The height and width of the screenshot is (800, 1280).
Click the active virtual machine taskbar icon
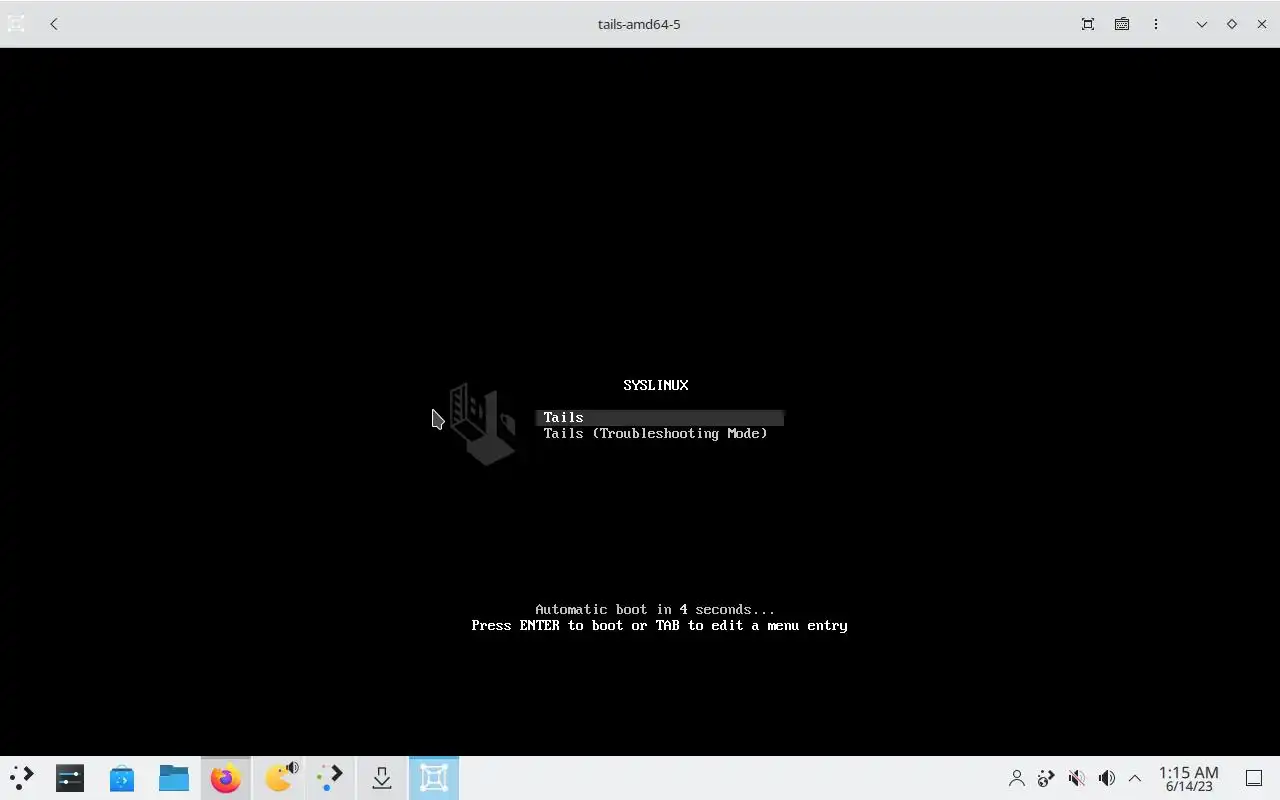(x=434, y=778)
